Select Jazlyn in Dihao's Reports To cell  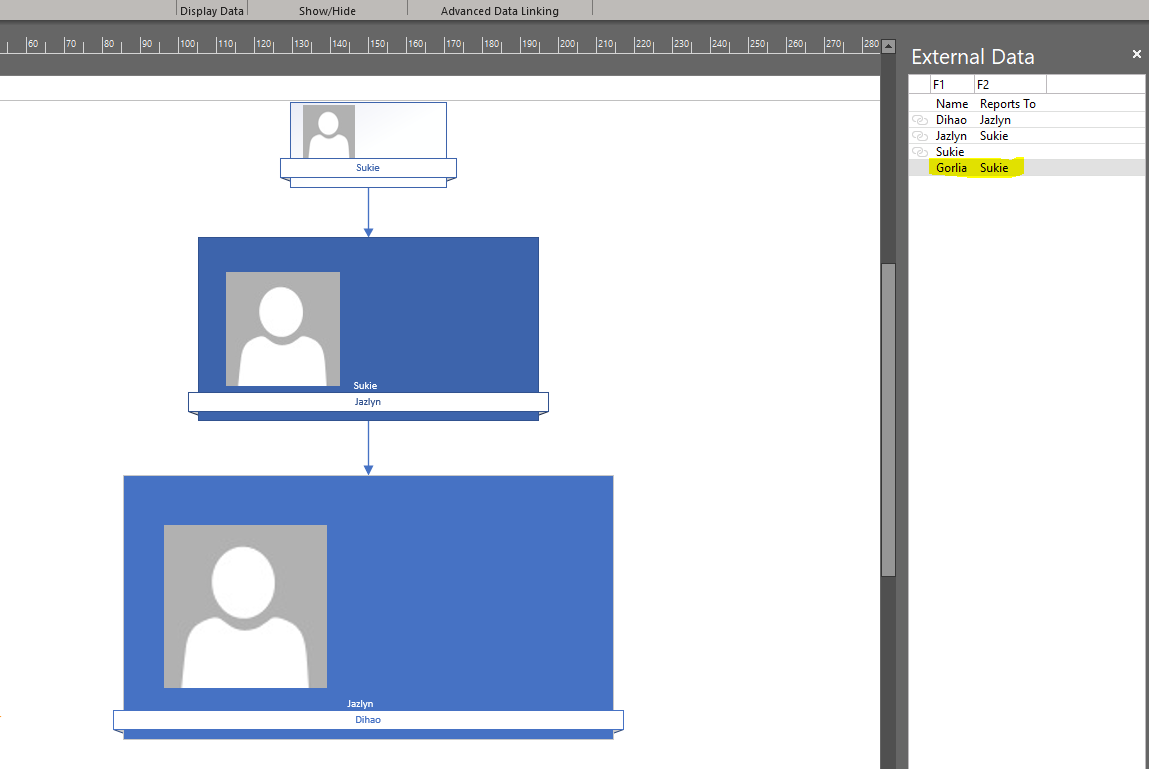[995, 120]
